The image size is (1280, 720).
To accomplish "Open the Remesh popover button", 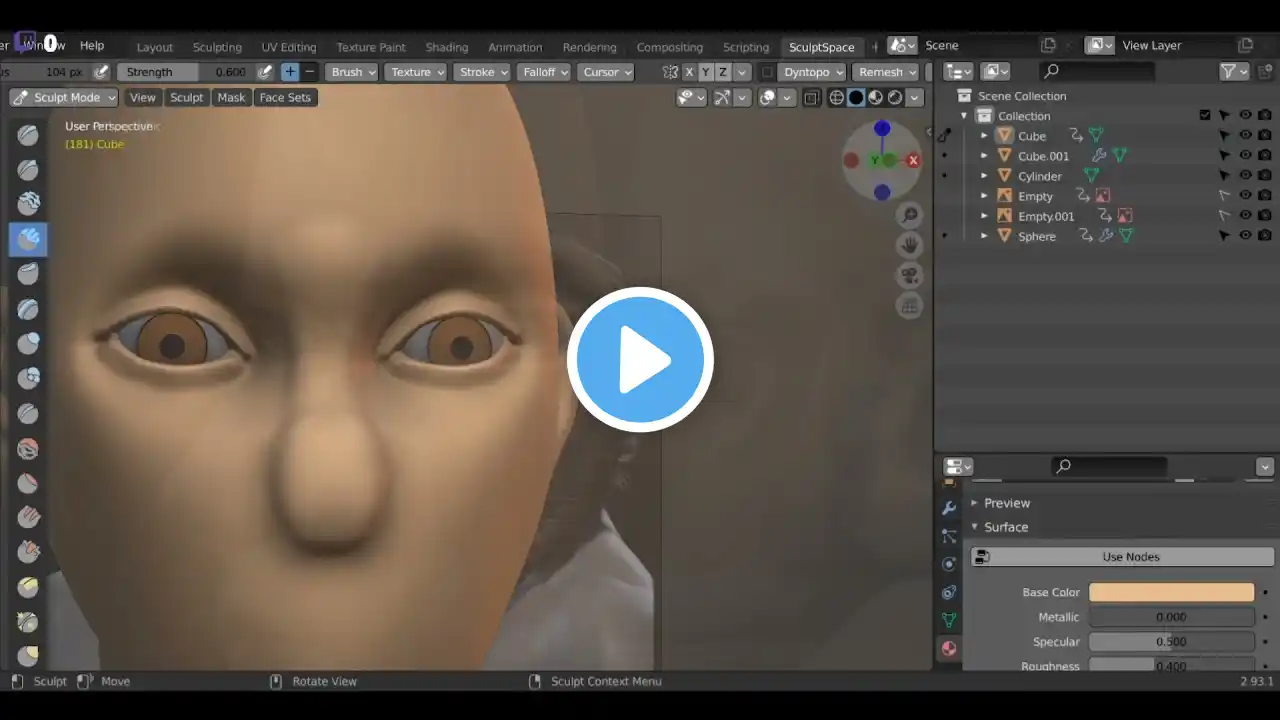I will 887,72.
